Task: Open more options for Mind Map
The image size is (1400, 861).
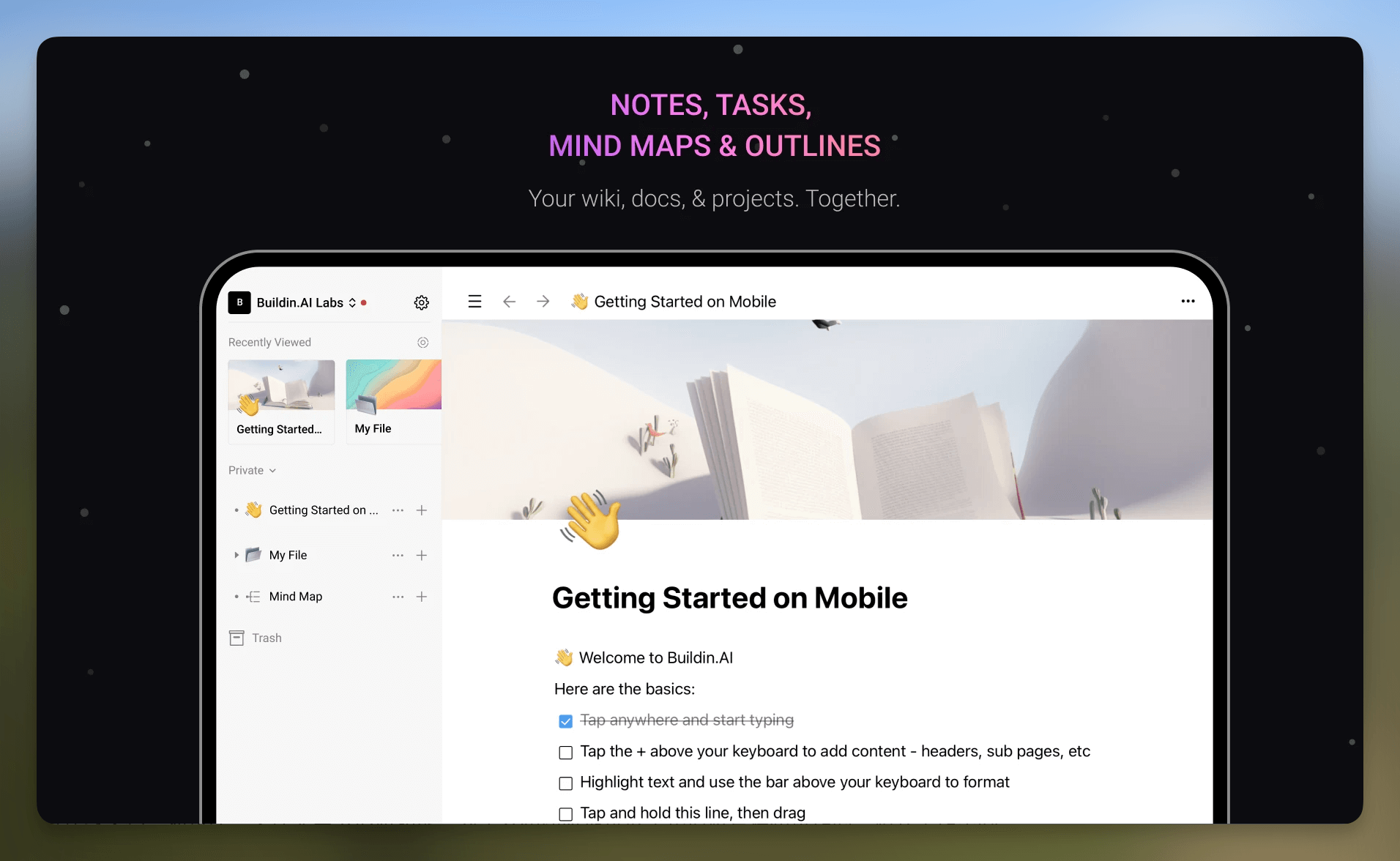Action: (398, 597)
